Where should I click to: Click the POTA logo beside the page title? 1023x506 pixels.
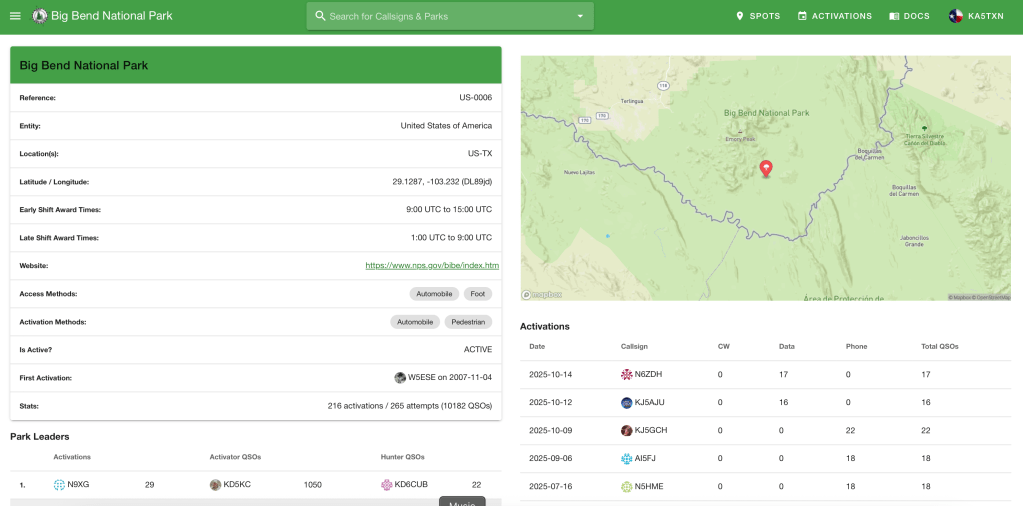click(40, 16)
